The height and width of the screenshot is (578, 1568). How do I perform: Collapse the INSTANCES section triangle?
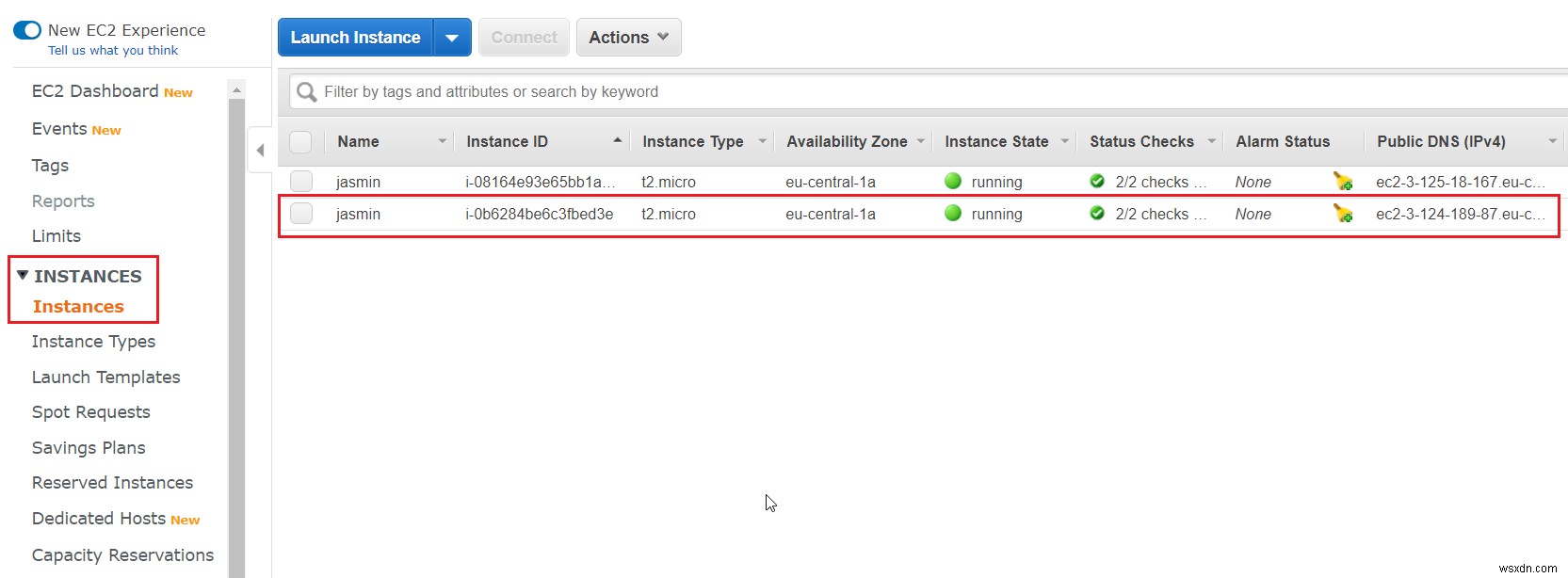point(23,275)
